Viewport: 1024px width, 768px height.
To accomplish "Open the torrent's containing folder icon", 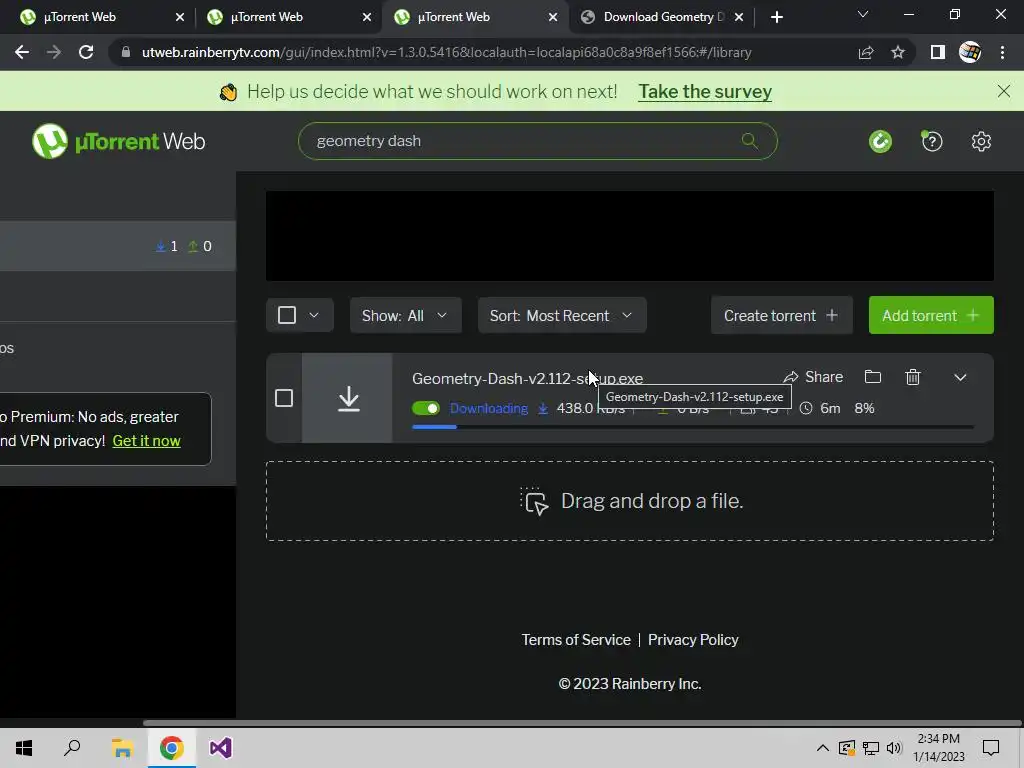I will pos(872,377).
